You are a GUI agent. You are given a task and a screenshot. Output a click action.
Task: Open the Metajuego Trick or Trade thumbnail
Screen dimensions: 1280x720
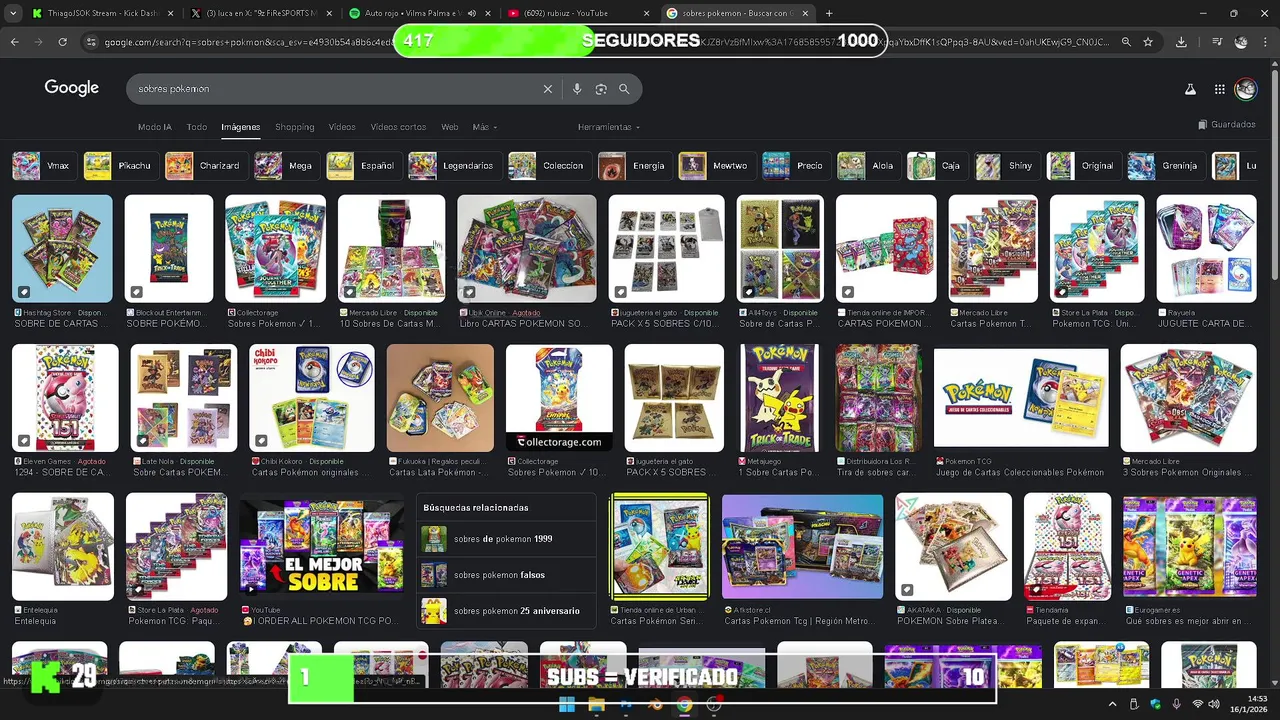point(779,398)
